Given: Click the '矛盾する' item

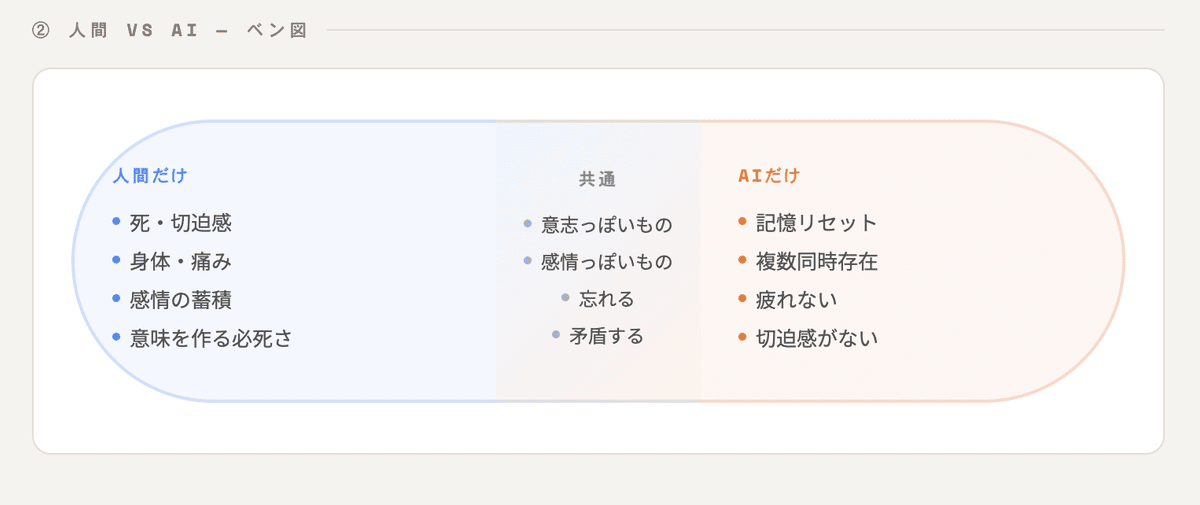Looking at the screenshot, I should [606, 336].
